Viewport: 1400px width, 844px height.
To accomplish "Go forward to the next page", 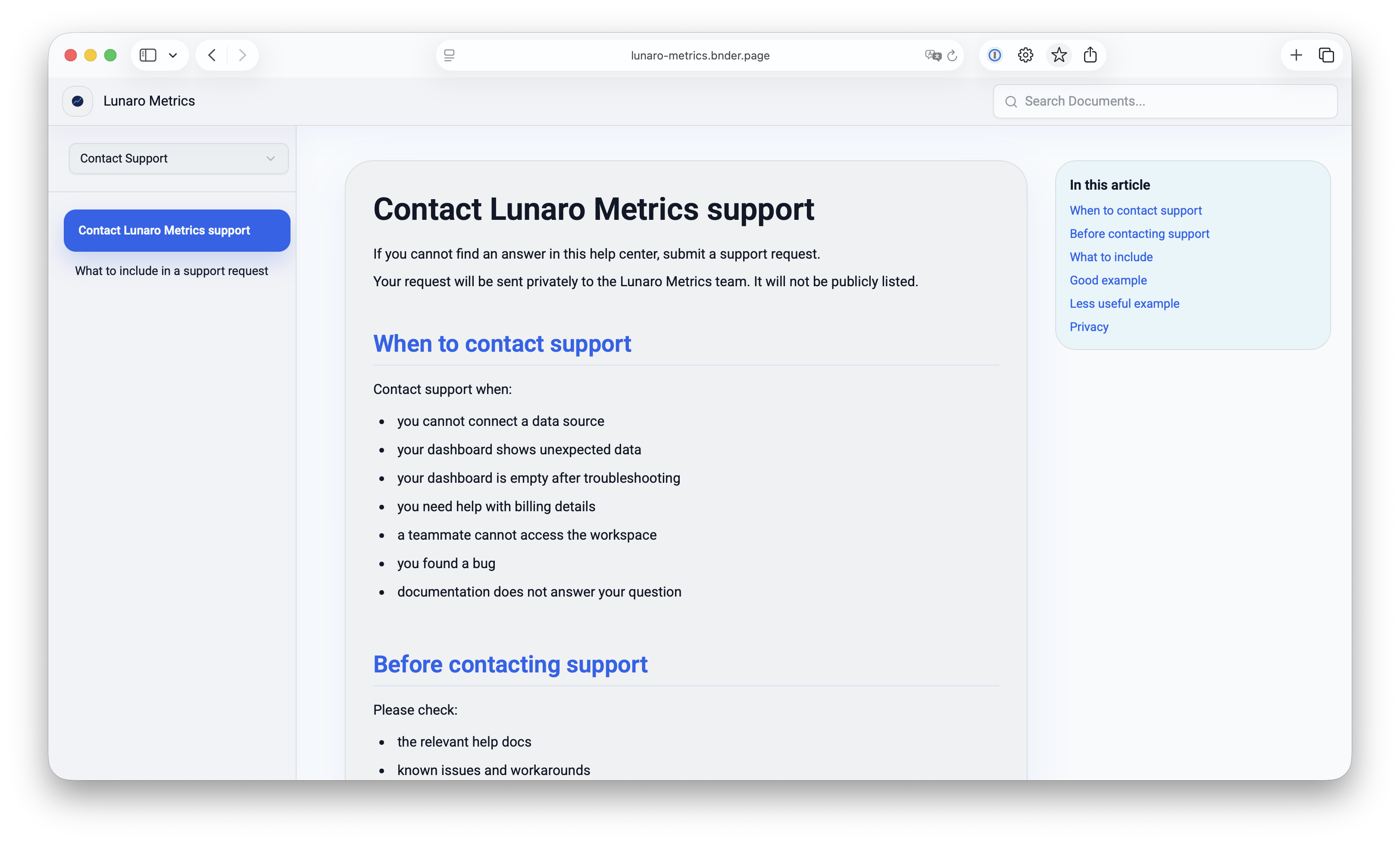I will pyautogui.click(x=243, y=55).
